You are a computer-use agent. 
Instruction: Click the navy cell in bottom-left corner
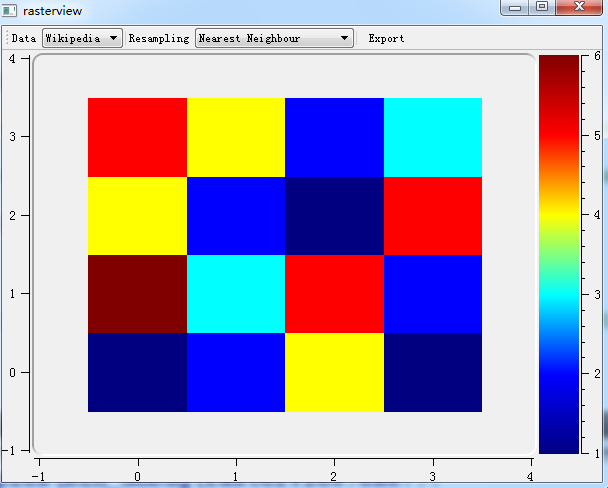137,372
